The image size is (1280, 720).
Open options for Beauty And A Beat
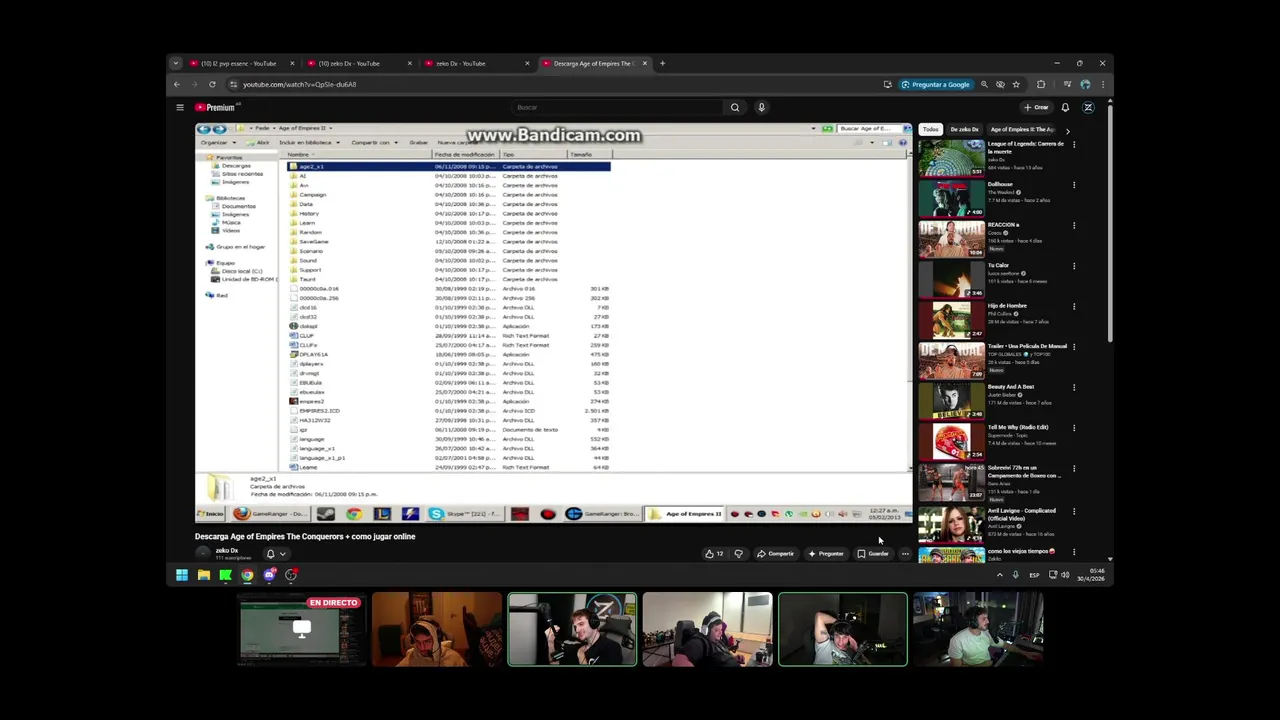tap(1074, 387)
